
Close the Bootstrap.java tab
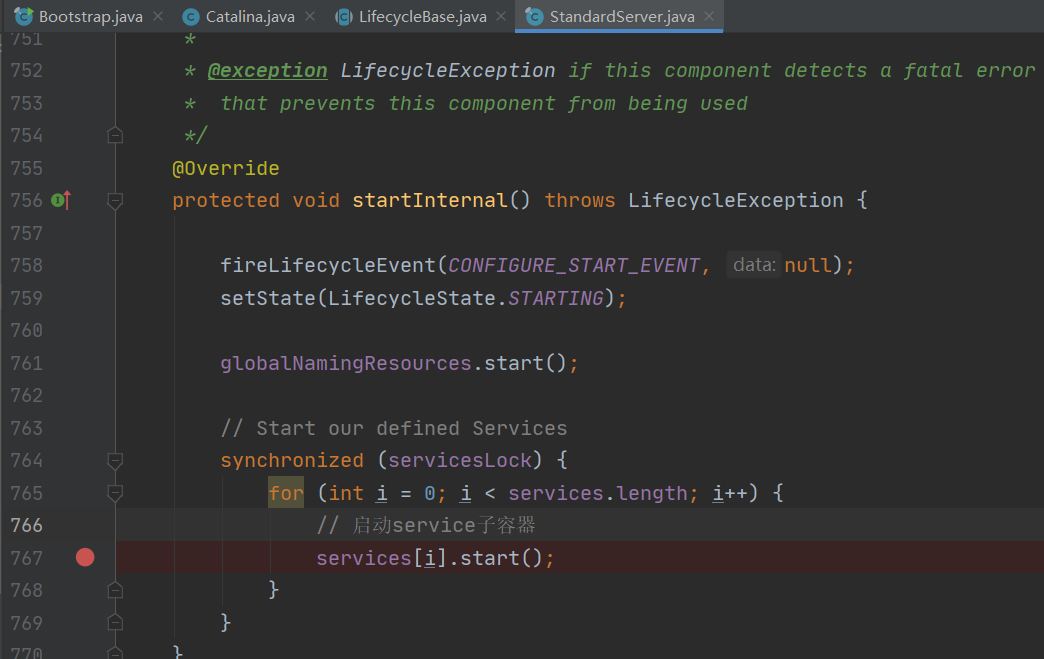(158, 16)
